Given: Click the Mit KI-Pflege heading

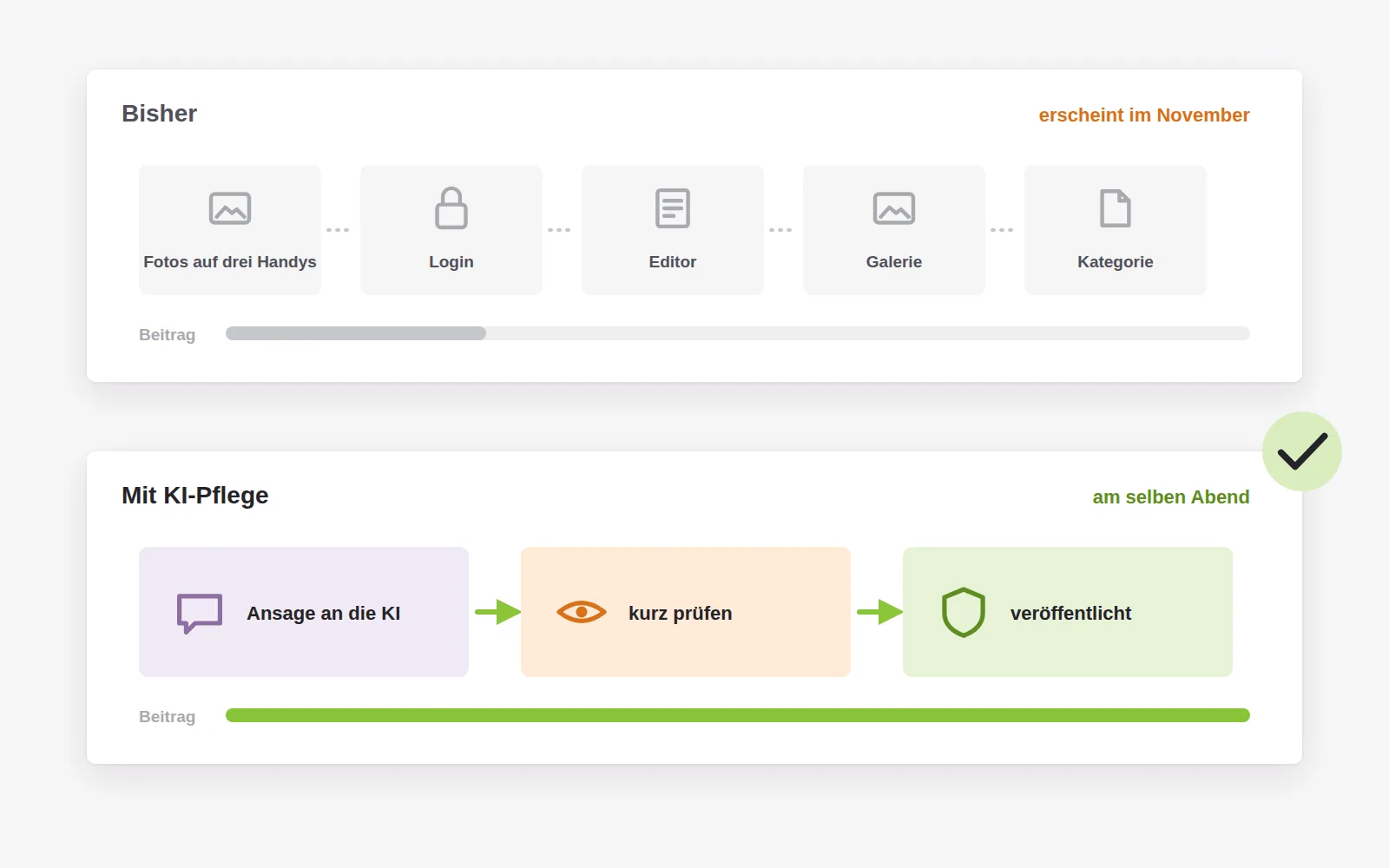Looking at the screenshot, I should (195, 496).
